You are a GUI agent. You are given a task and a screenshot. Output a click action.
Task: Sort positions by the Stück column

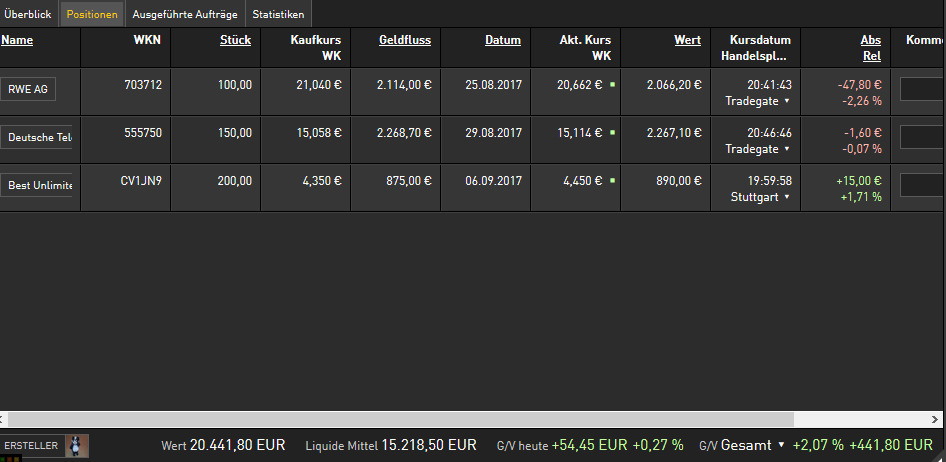point(235,41)
